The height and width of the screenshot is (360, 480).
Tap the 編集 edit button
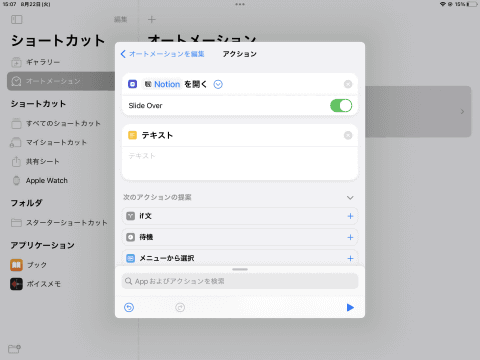point(121,20)
